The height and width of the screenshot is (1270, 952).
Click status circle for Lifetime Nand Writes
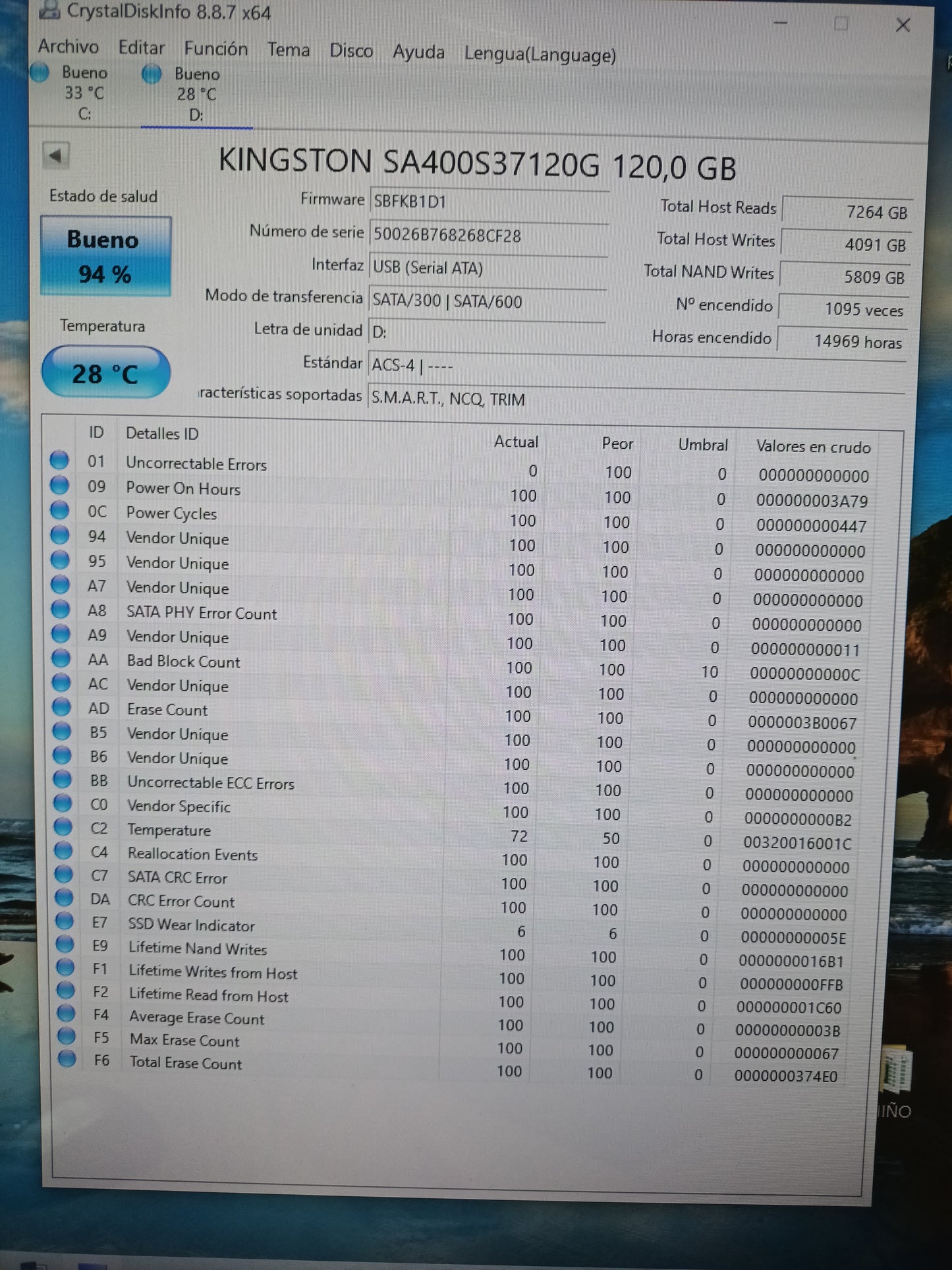[65, 944]
